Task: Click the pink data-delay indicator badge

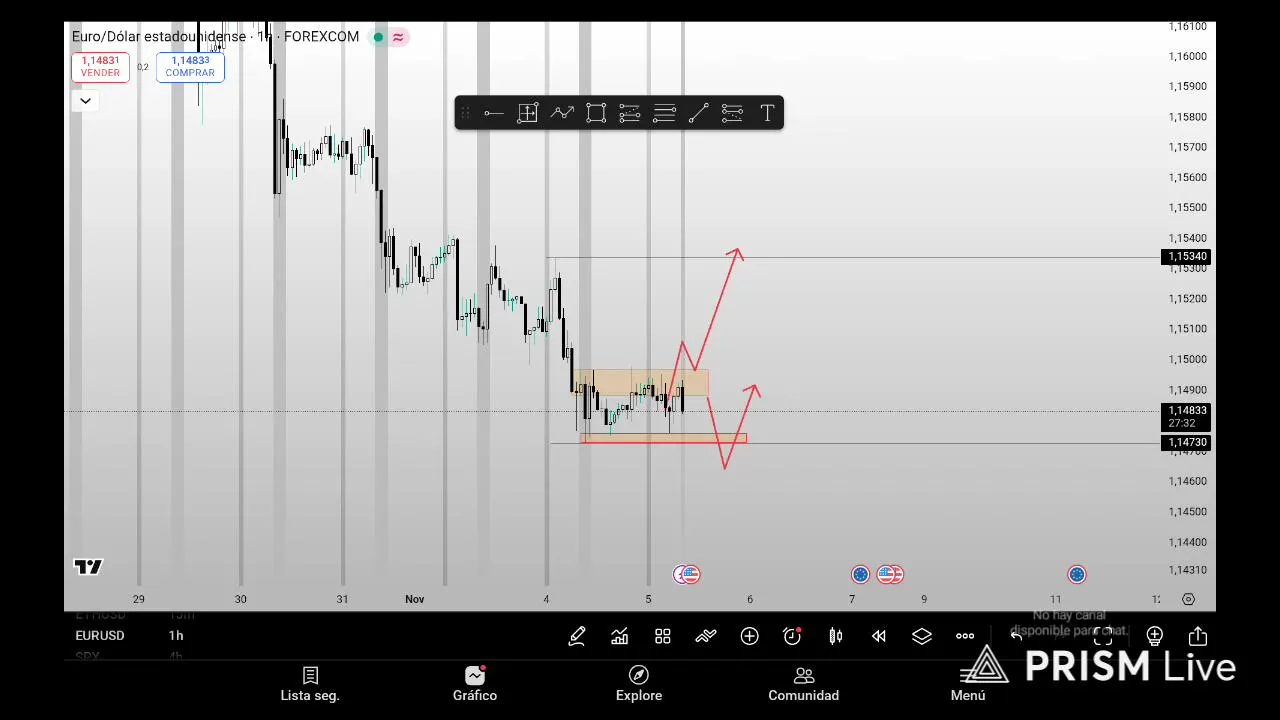Action: [398, 37]
